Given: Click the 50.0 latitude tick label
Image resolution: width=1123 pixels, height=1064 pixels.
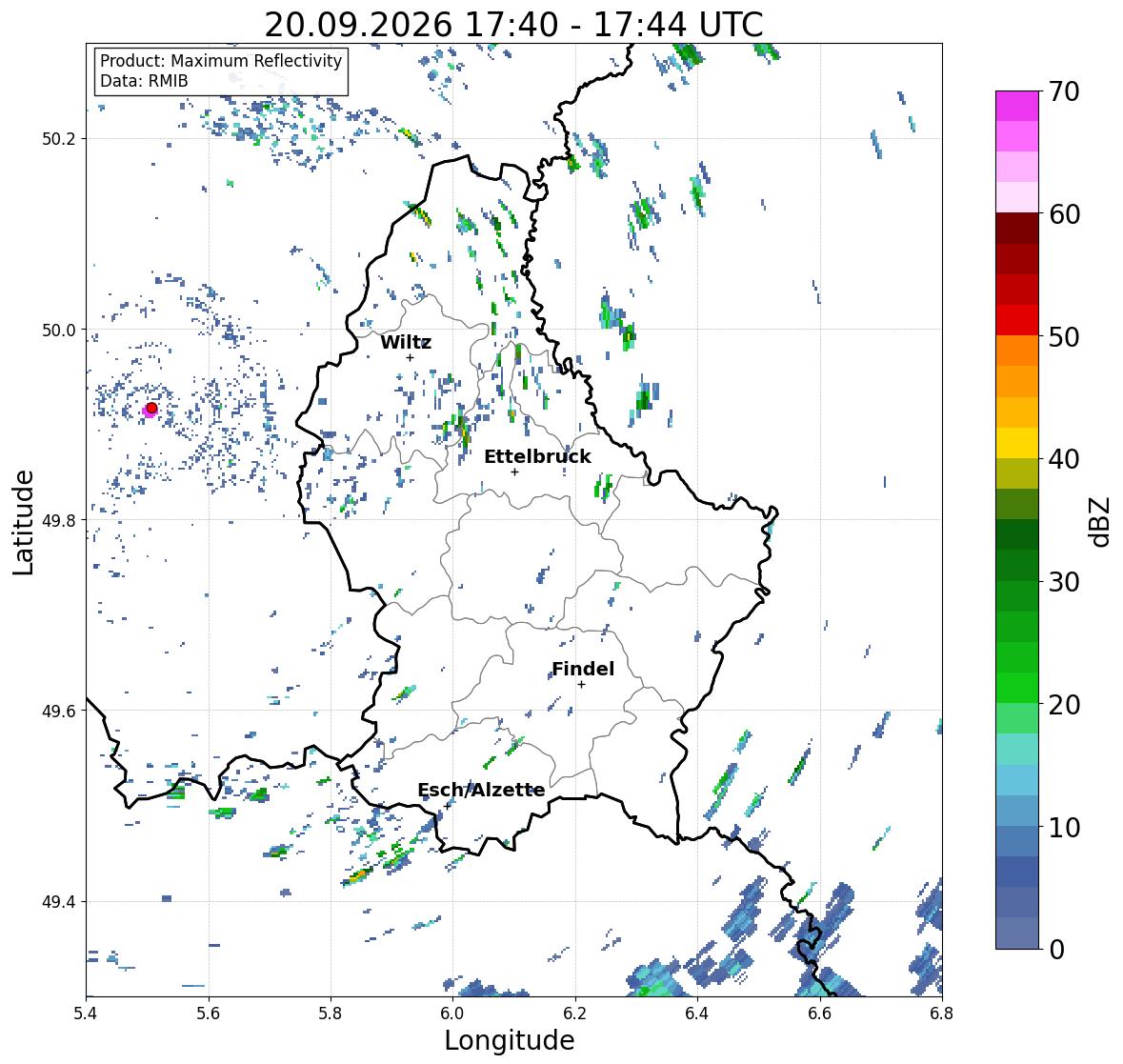Looking at the screenshot, I should click(59, 331).
